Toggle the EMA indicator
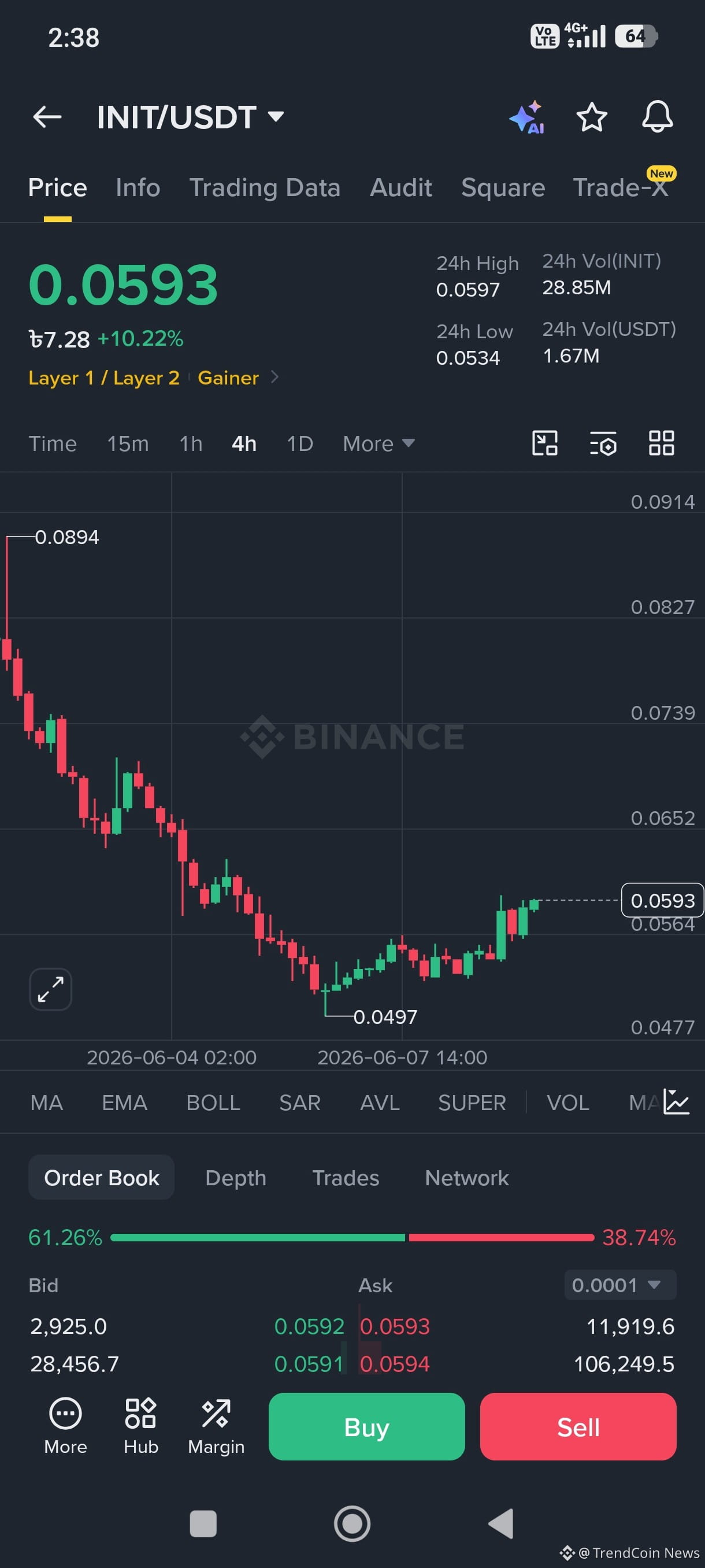The width and height of the screenshot is (705, 1568). click(x=125, y=1103)
